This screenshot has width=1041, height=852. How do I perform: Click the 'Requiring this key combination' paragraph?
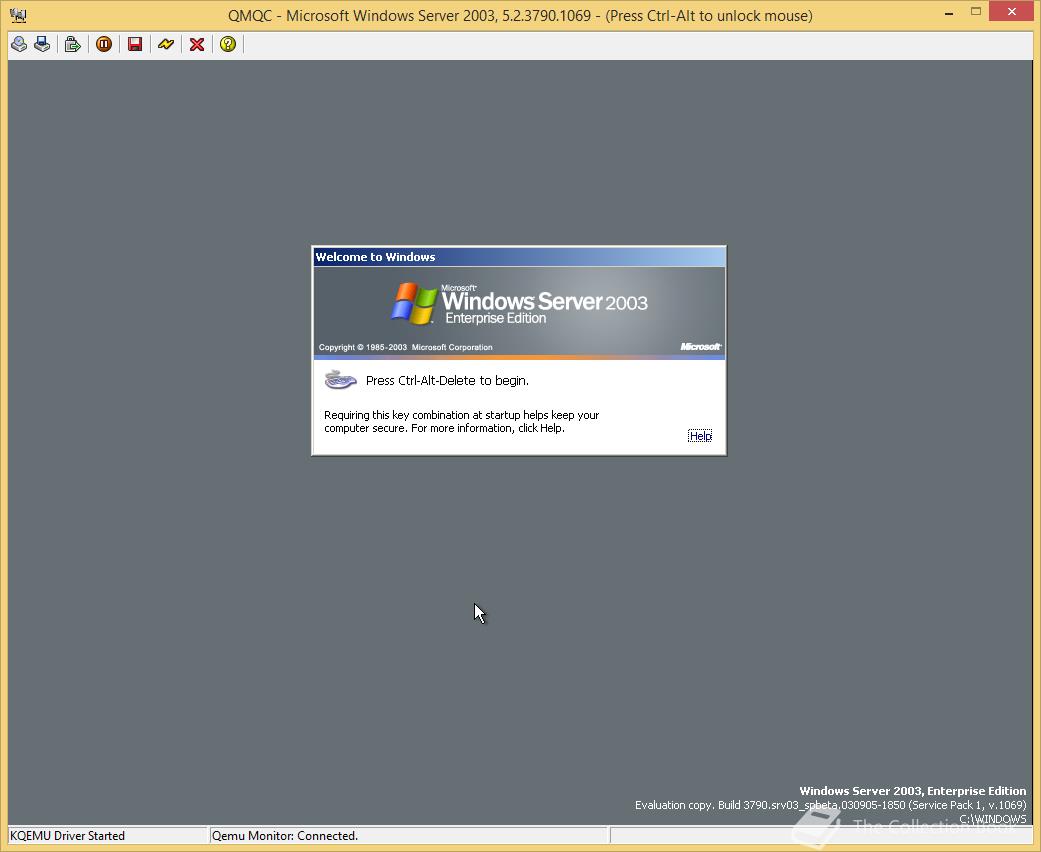coord(461,421)
